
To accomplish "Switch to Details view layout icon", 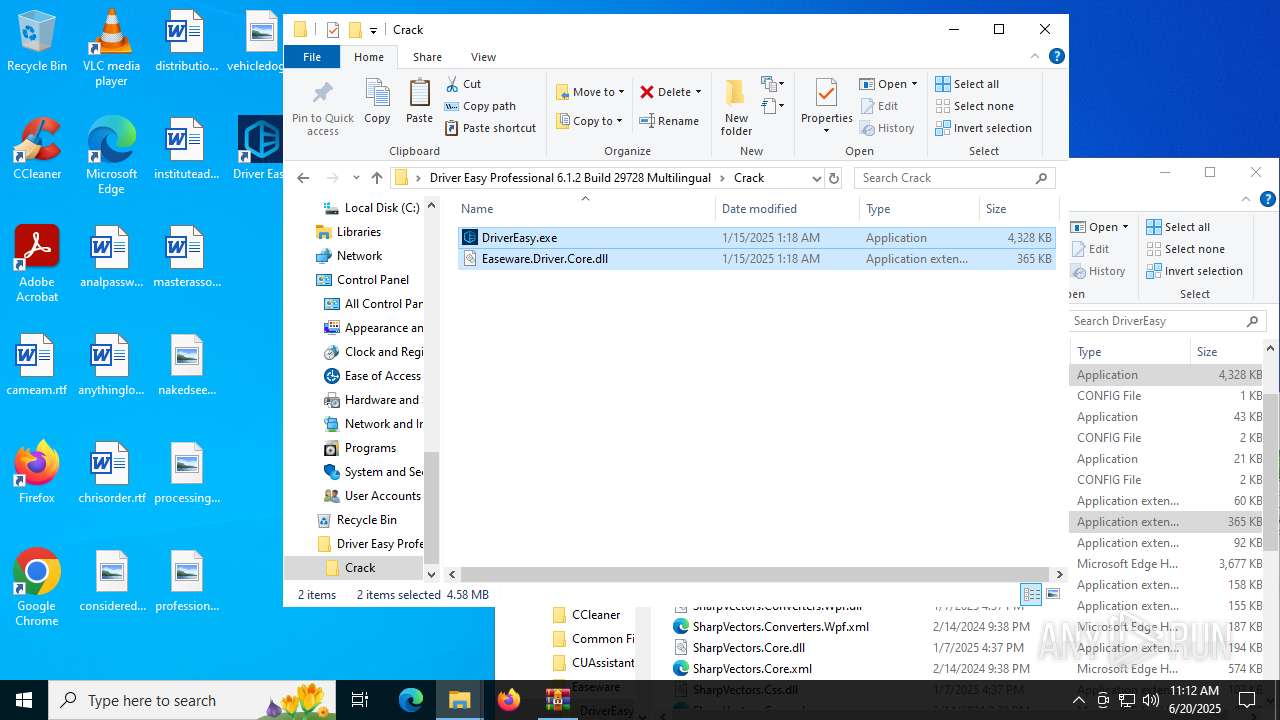I will pos(1031,594).
